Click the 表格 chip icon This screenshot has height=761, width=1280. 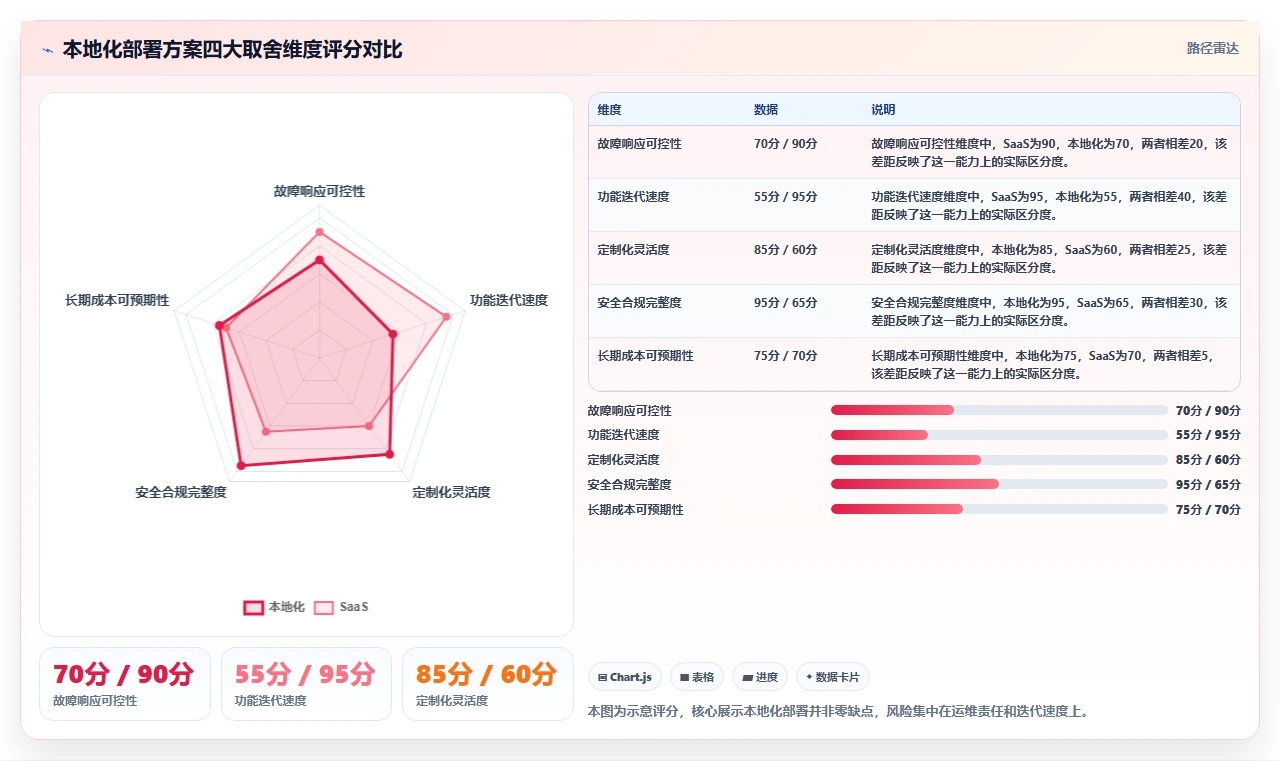pos(684,677)
